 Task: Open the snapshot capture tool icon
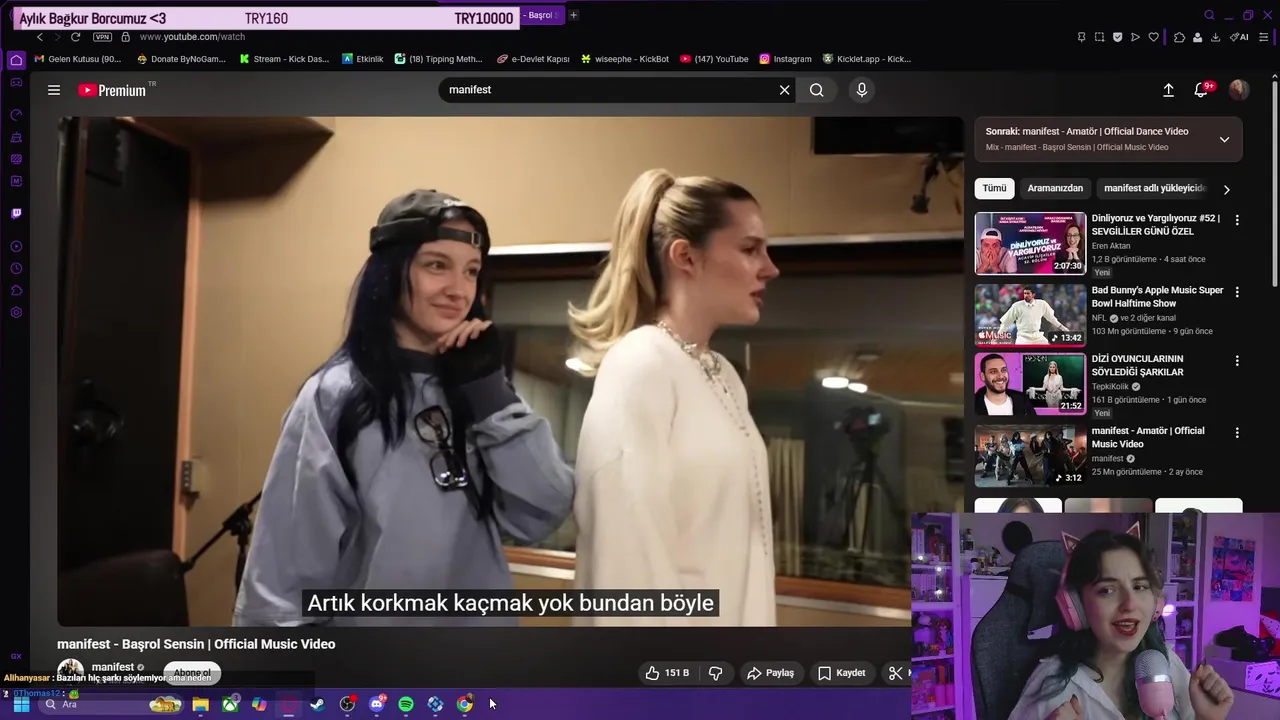[1099, 37]
